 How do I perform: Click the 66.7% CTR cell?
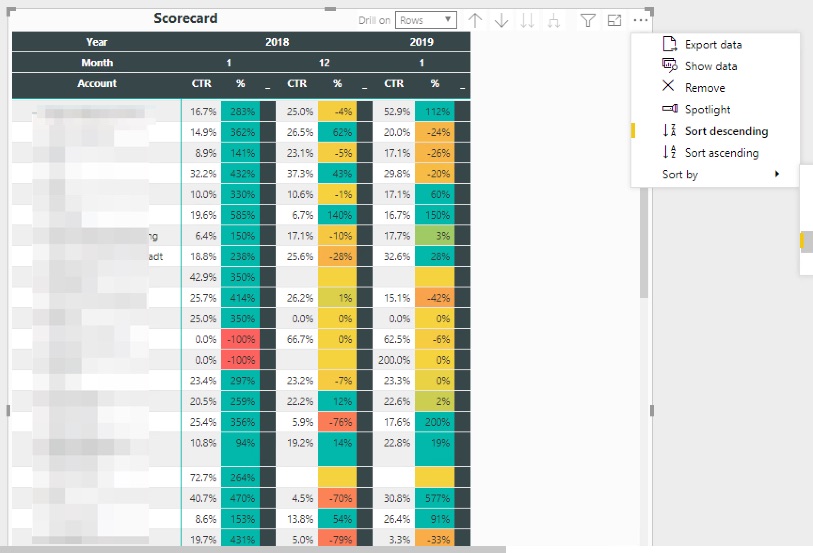pos(297,339)
